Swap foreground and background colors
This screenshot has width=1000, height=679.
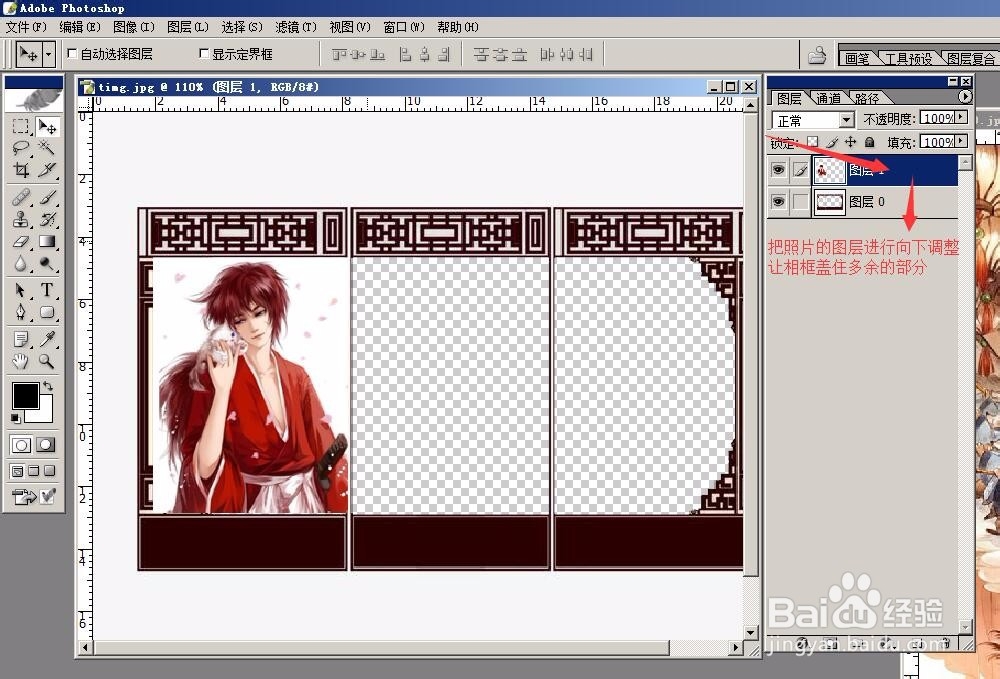pyautogui.click(x=47, y=386)
